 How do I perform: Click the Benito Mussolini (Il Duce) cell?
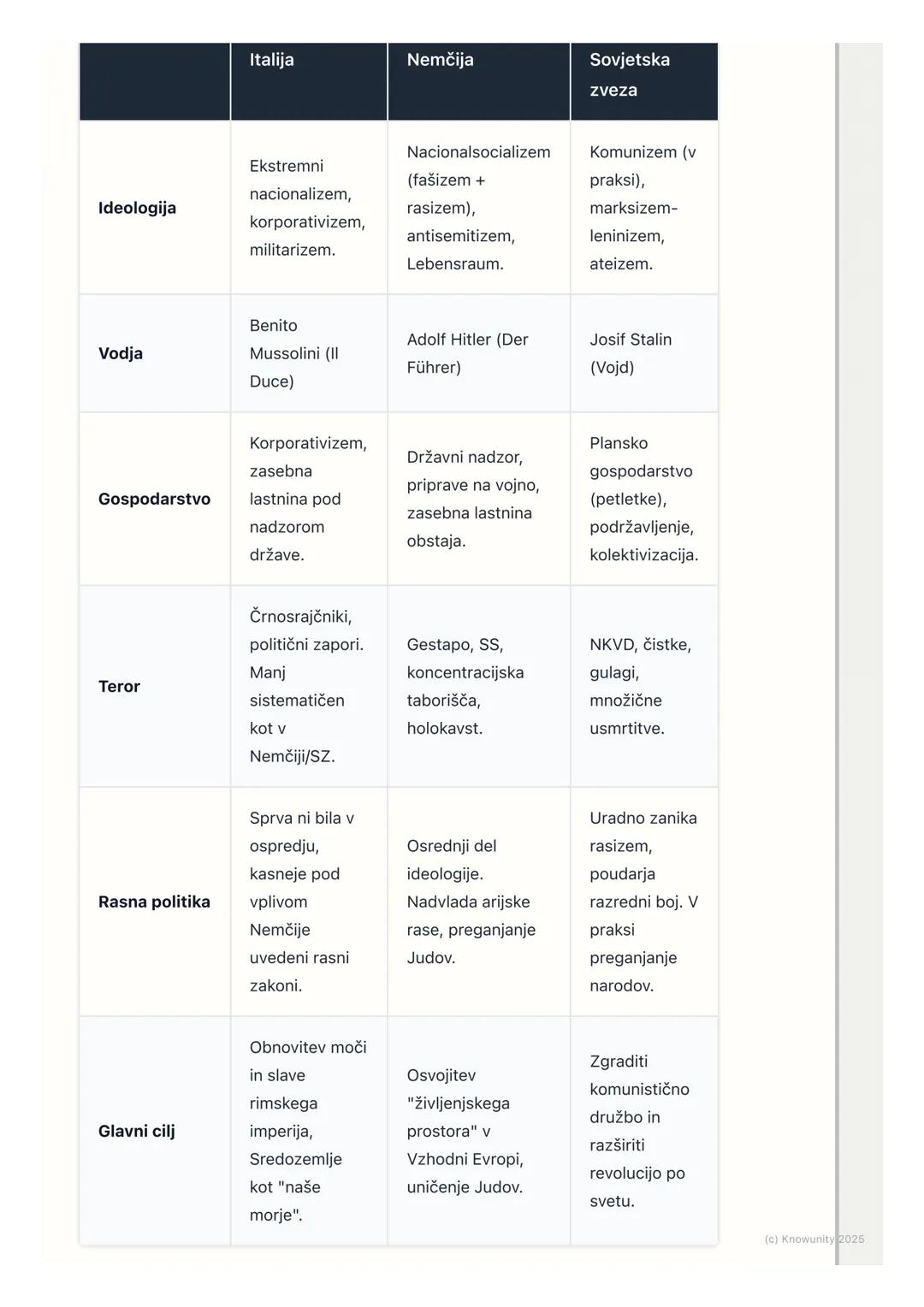point(295,353)
